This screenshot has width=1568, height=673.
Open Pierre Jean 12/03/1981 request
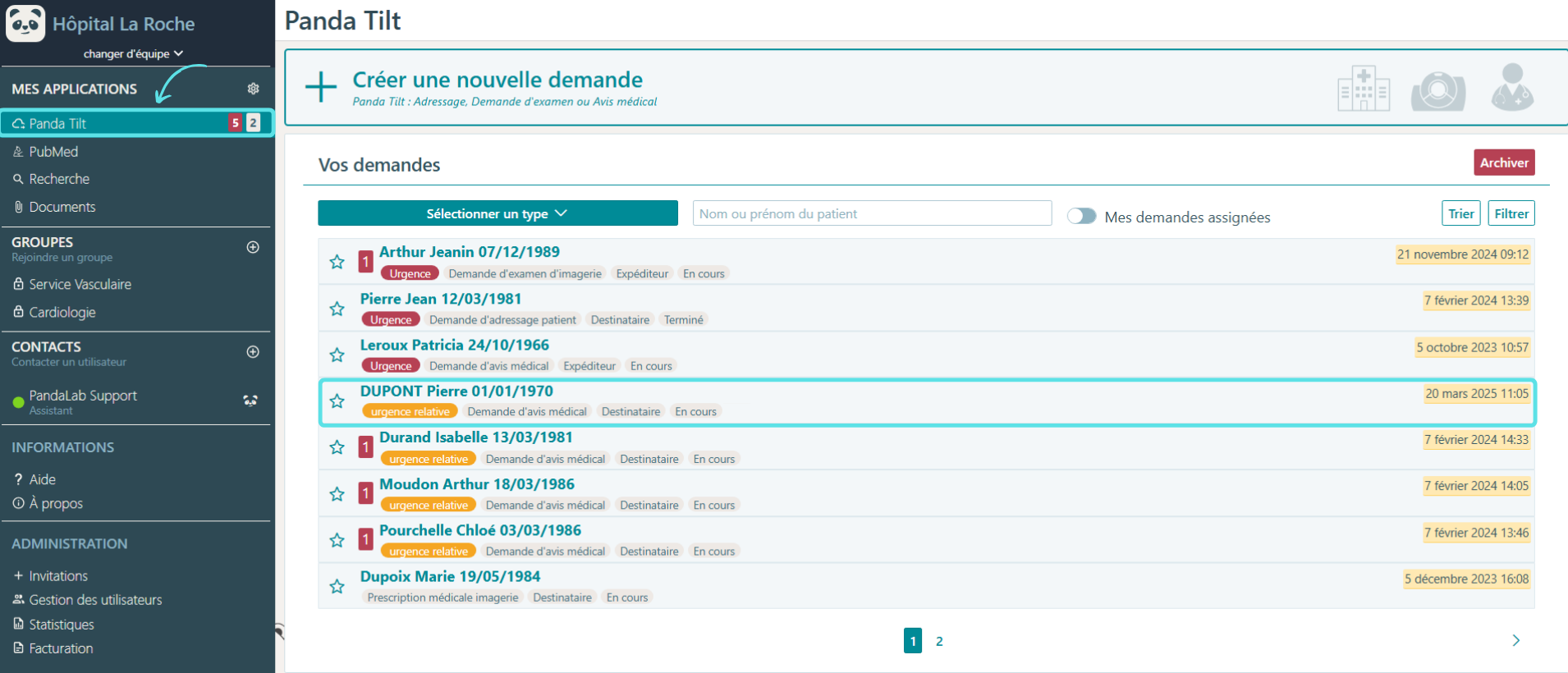pos(441,299)
